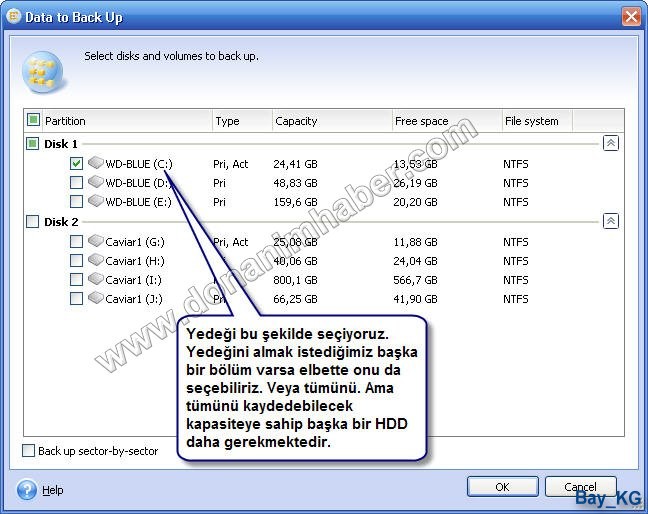Select the Caviar1 (I:) partition name
The image size is (648, 514).
click(x=133, y=280)
